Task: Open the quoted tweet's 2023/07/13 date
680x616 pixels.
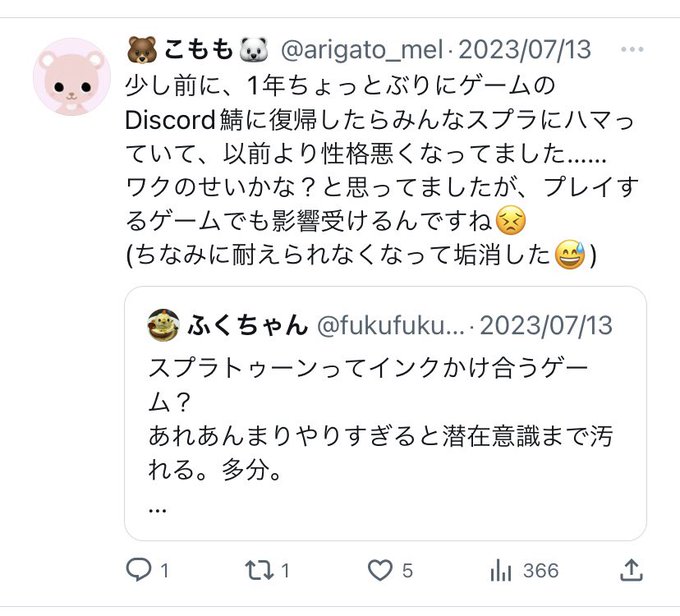Action: [x=546, y=325]
